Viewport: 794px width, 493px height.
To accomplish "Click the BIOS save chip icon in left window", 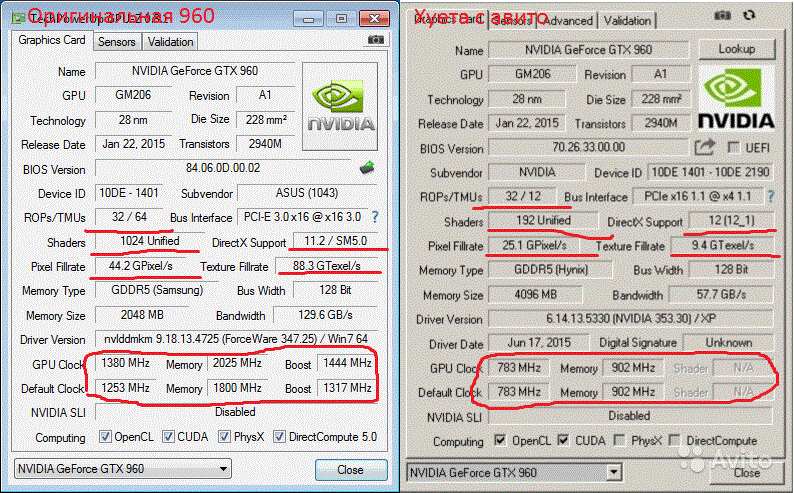I will pyautogui.click(x=367, y=168).
